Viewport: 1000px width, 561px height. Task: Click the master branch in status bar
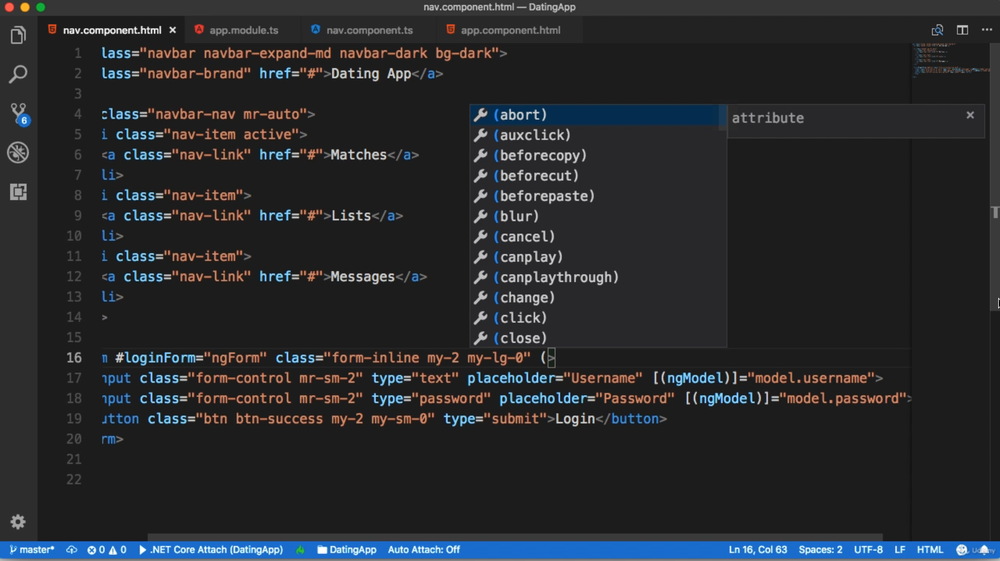coord(32,550)
